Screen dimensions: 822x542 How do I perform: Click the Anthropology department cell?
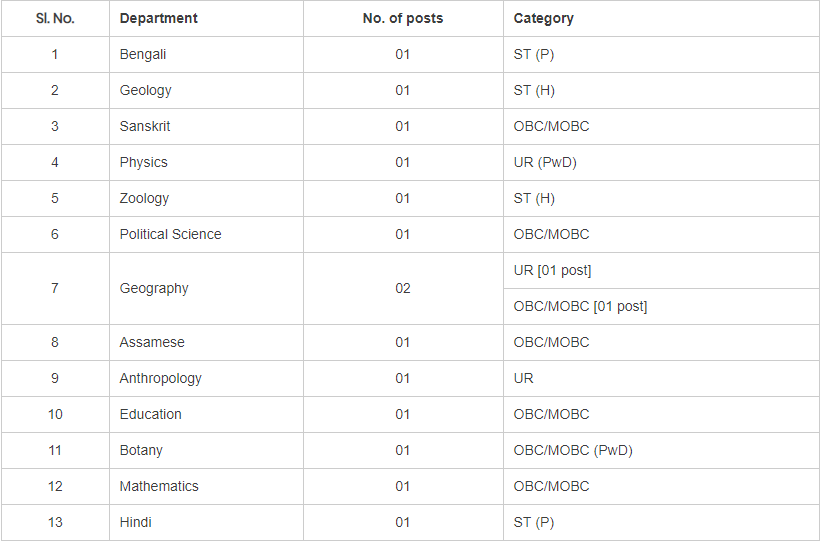(x=160, y=378)
